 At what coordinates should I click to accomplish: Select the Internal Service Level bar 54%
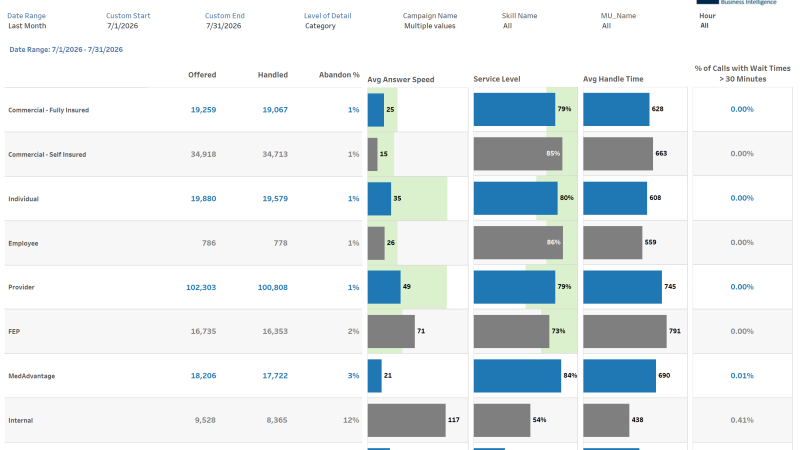[502, 420]
